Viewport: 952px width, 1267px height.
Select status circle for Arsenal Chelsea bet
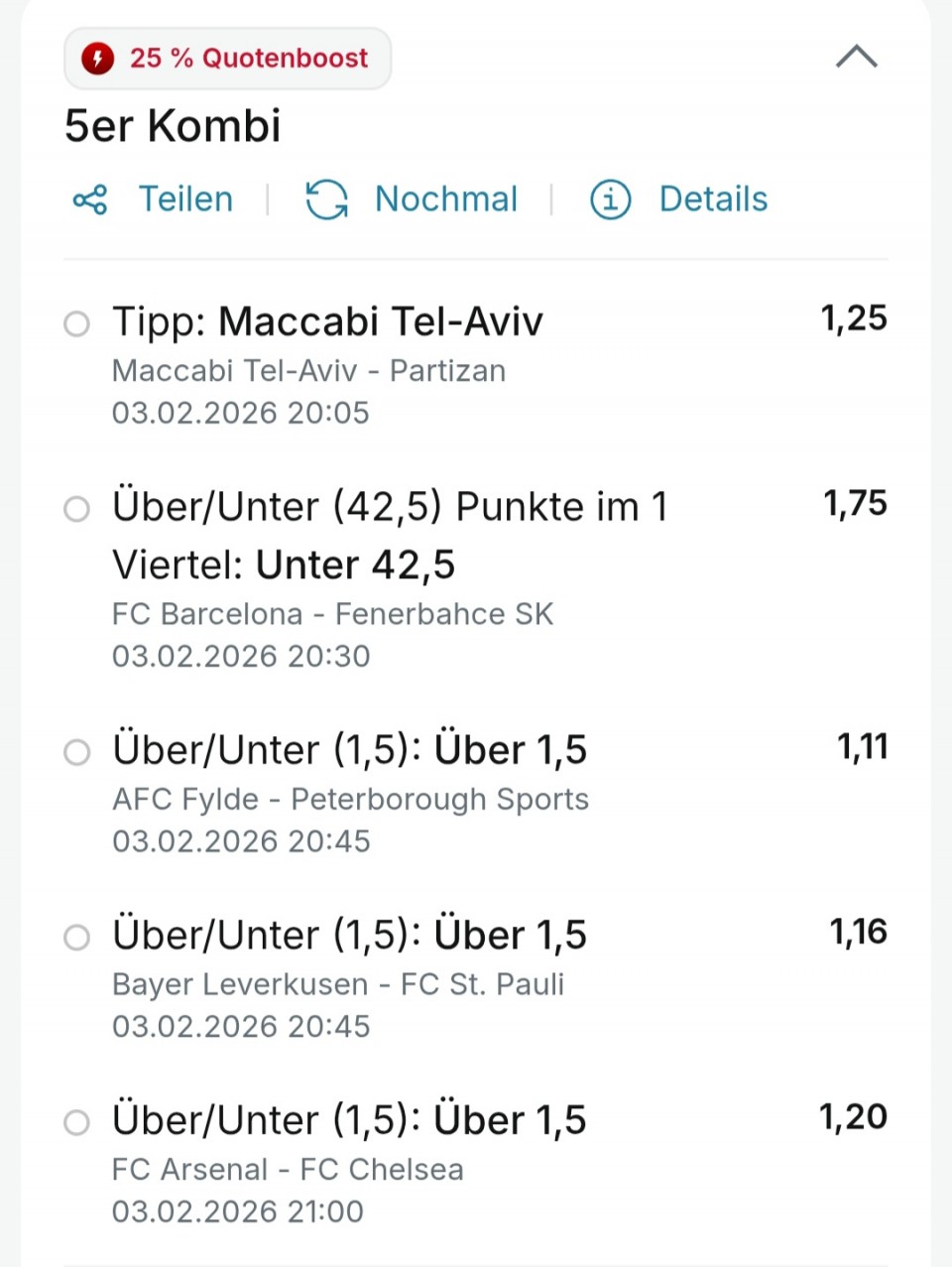[76, 1122]
